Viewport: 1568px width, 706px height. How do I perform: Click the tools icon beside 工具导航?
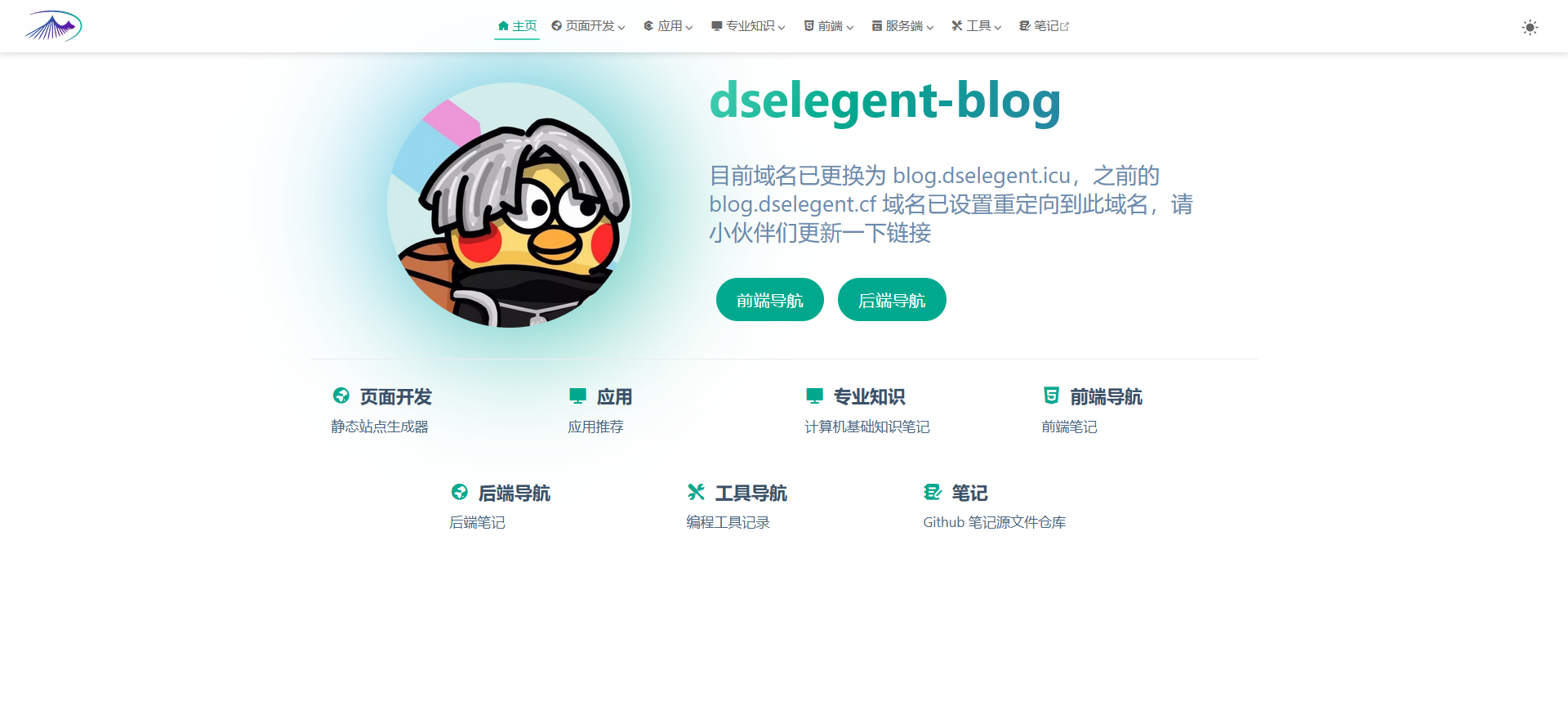tap(696, 492)
